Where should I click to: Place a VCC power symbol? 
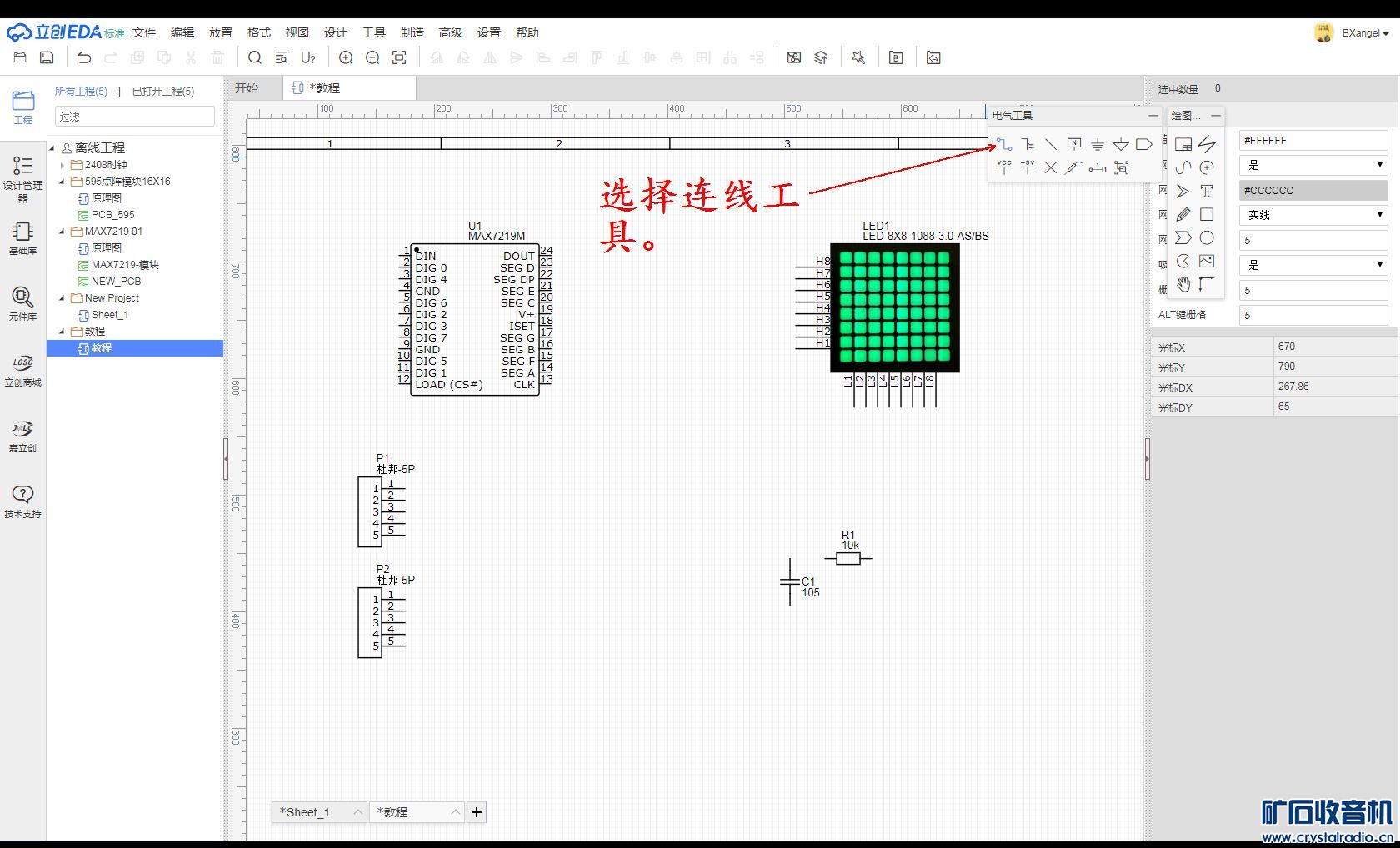tap(1004, 167)
